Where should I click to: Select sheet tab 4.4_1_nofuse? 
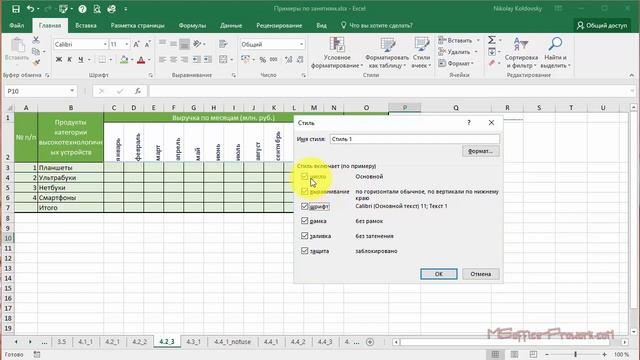click(x=232, y=342)
